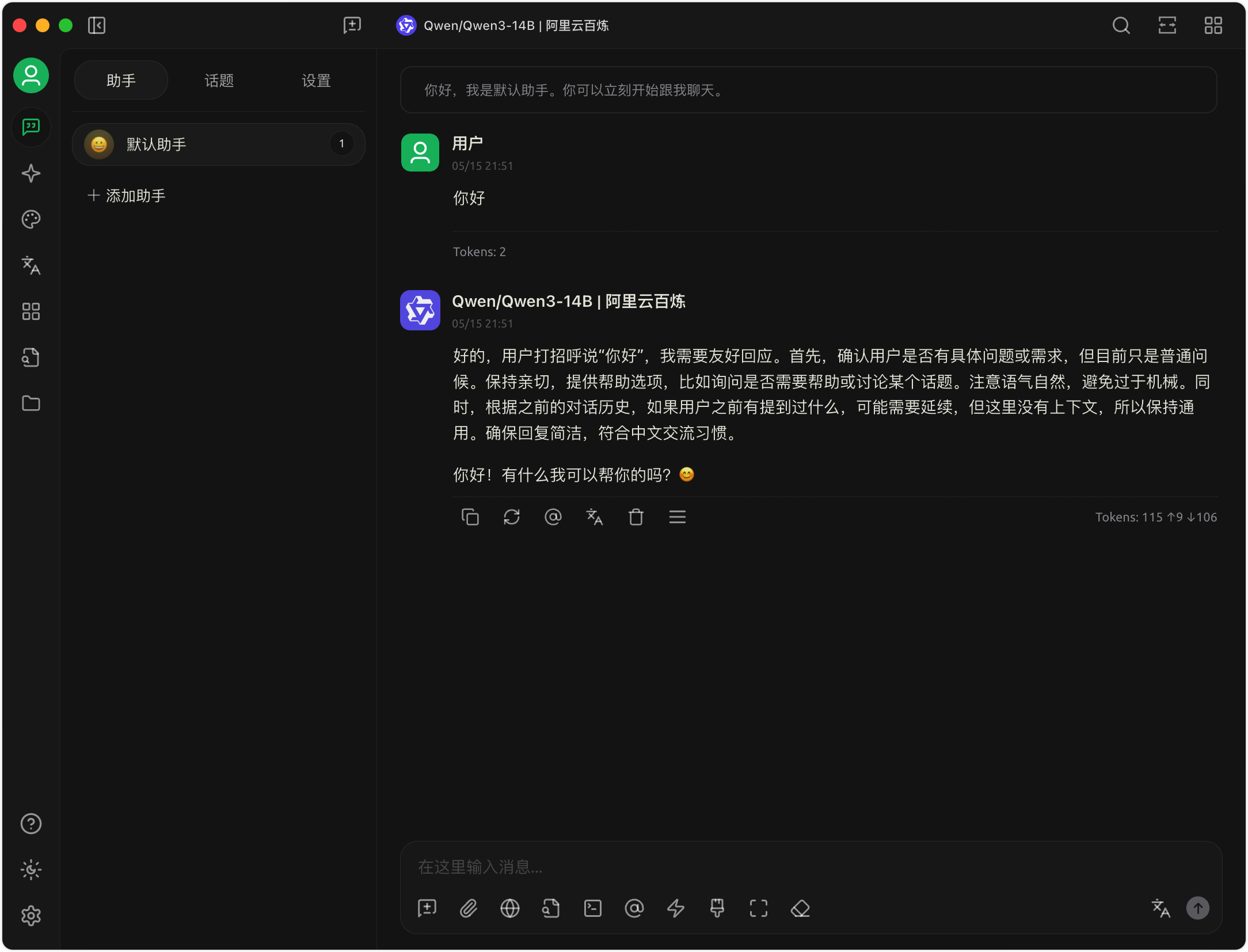Collapse the sidebar panel toggle icon
This screenshot has height=952, width=1248.
pyautogui.click(x=97, y=25)
